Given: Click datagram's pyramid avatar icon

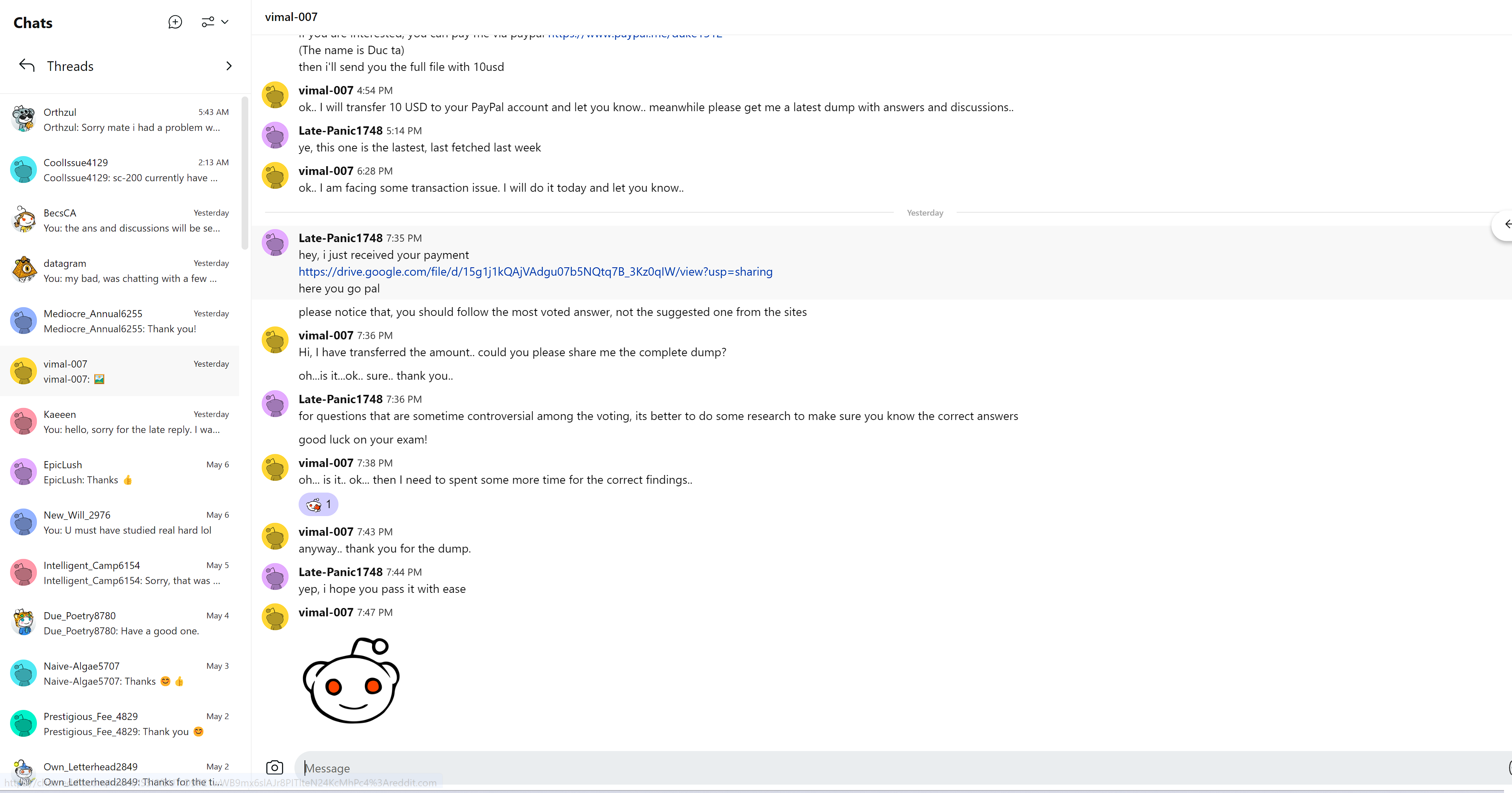Looking at the screenshot, I should [23, 271].
